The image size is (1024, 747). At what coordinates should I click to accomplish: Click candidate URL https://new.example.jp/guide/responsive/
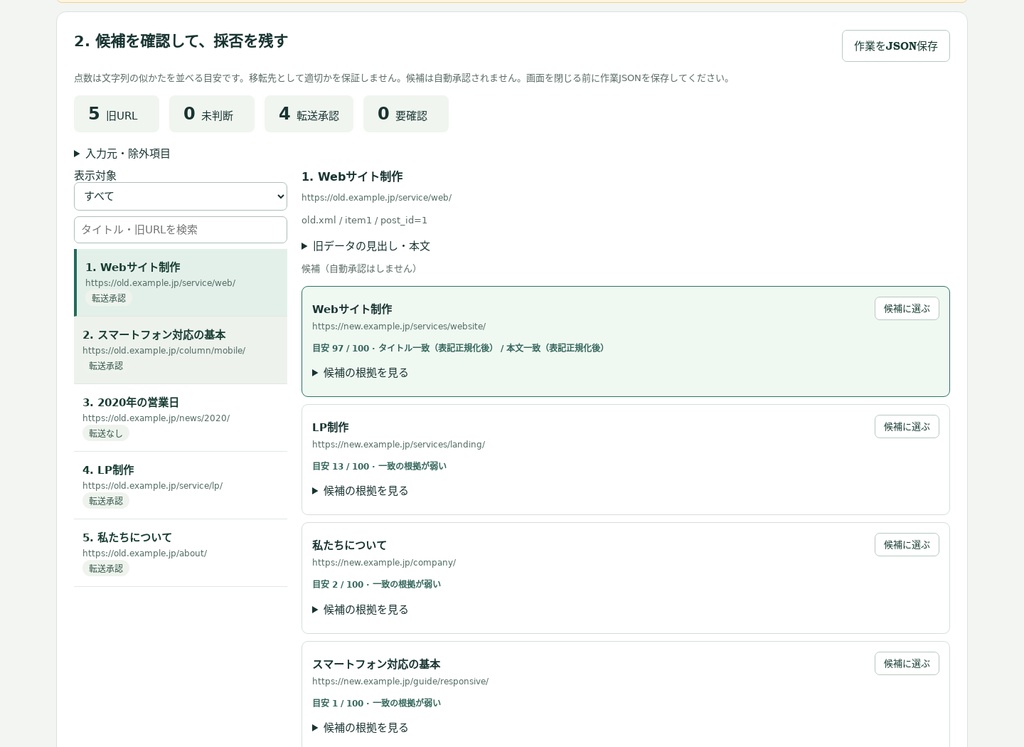pyautogui.click(x=400, y=682)
